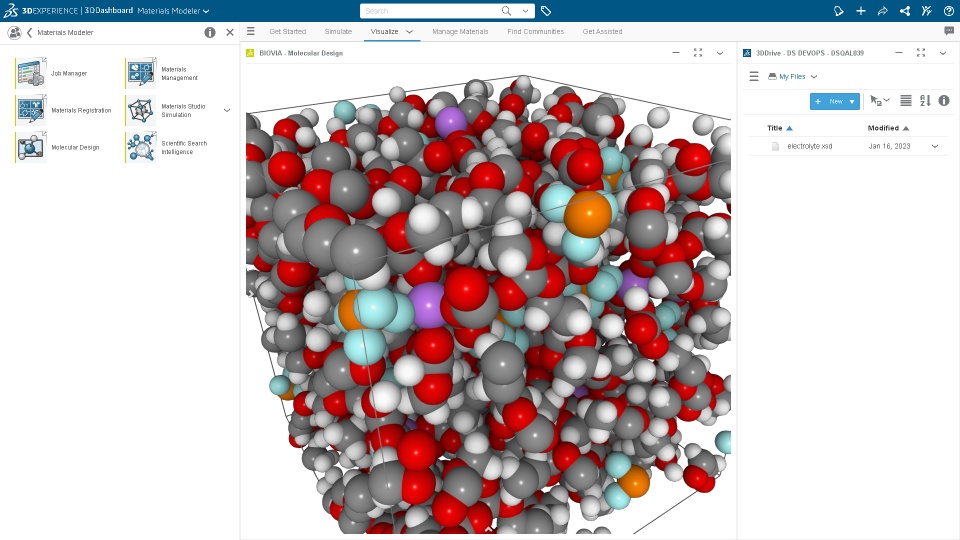The image size is (960, 540).
Task: Click the New button in 3DDrive
Action: (x=834, y=102)
